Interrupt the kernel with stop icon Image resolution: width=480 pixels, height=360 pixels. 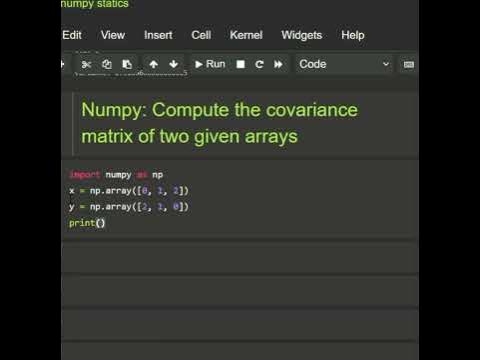click(x=240, y=64)
